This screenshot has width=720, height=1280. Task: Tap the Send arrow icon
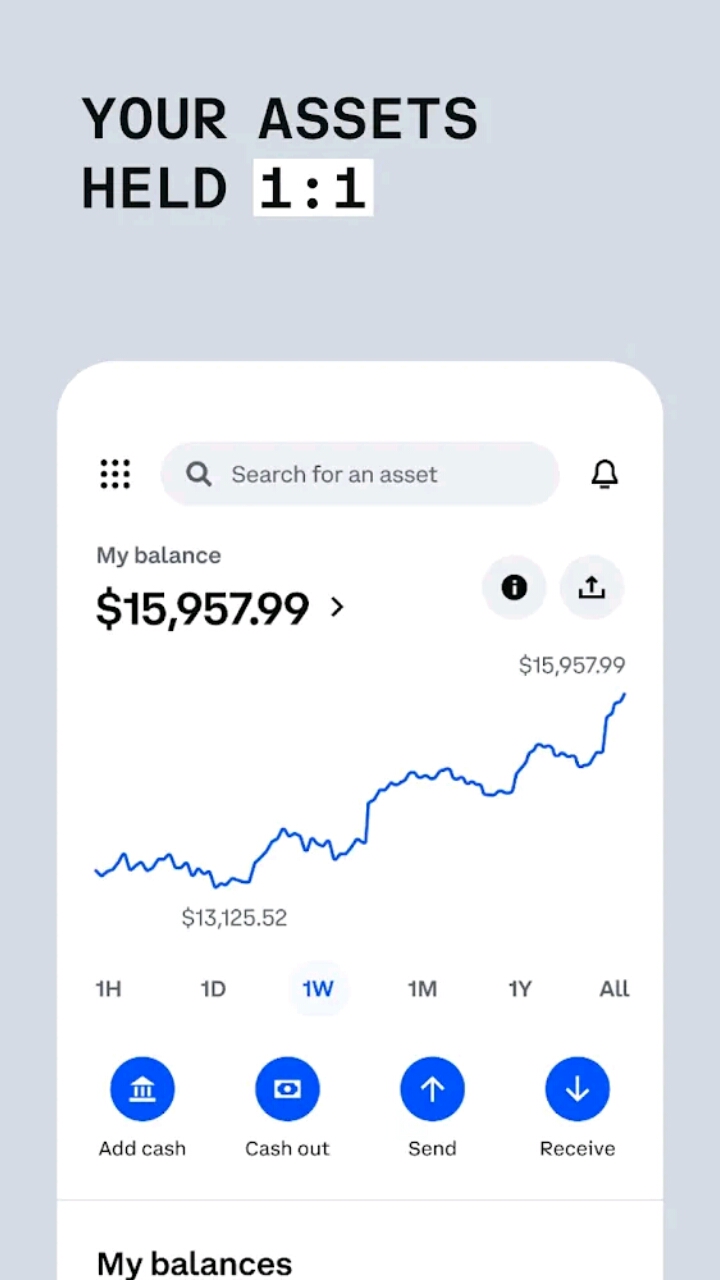[432, 1089]
